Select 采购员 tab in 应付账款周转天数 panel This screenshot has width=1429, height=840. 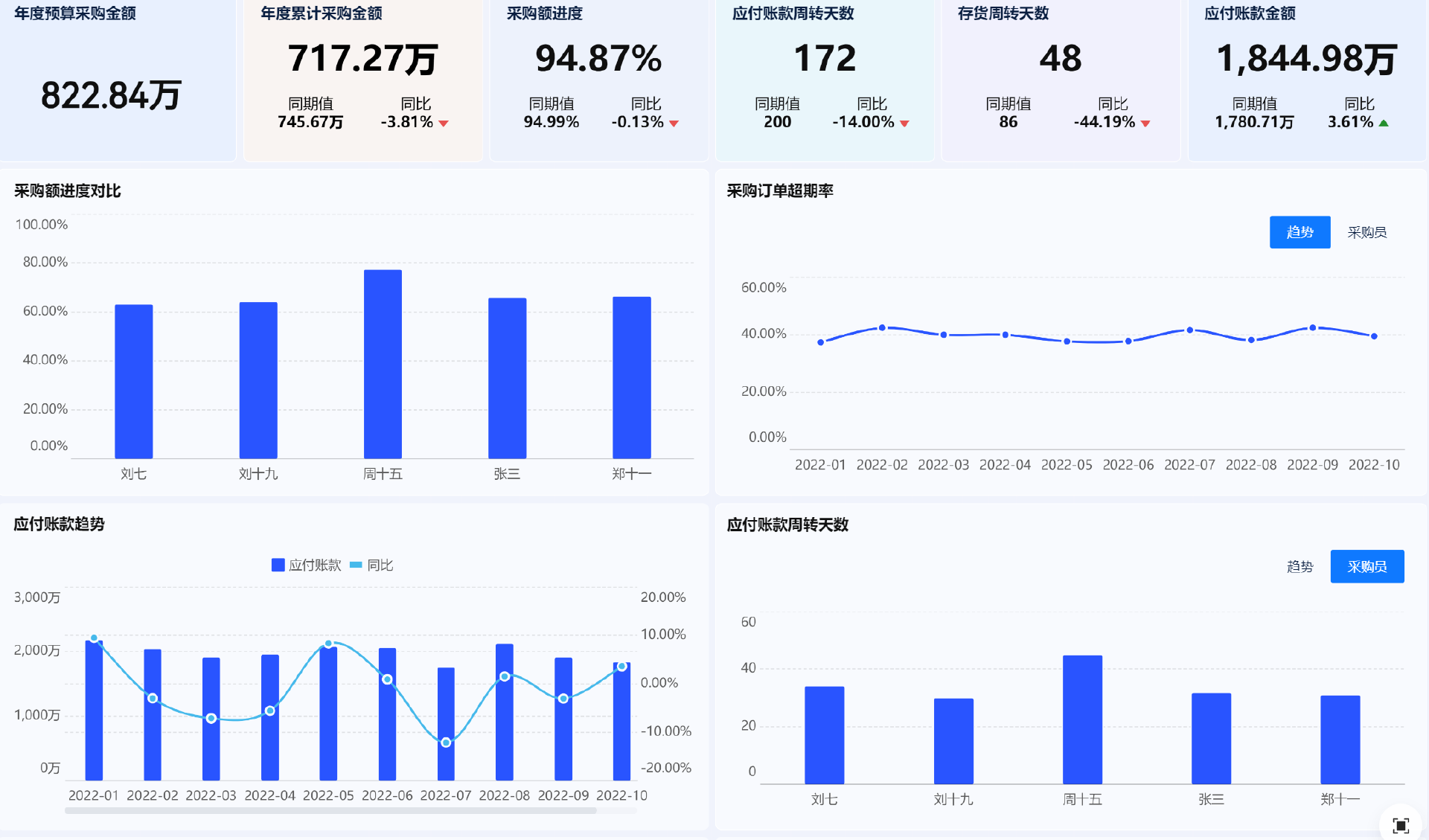[1366, 567]
